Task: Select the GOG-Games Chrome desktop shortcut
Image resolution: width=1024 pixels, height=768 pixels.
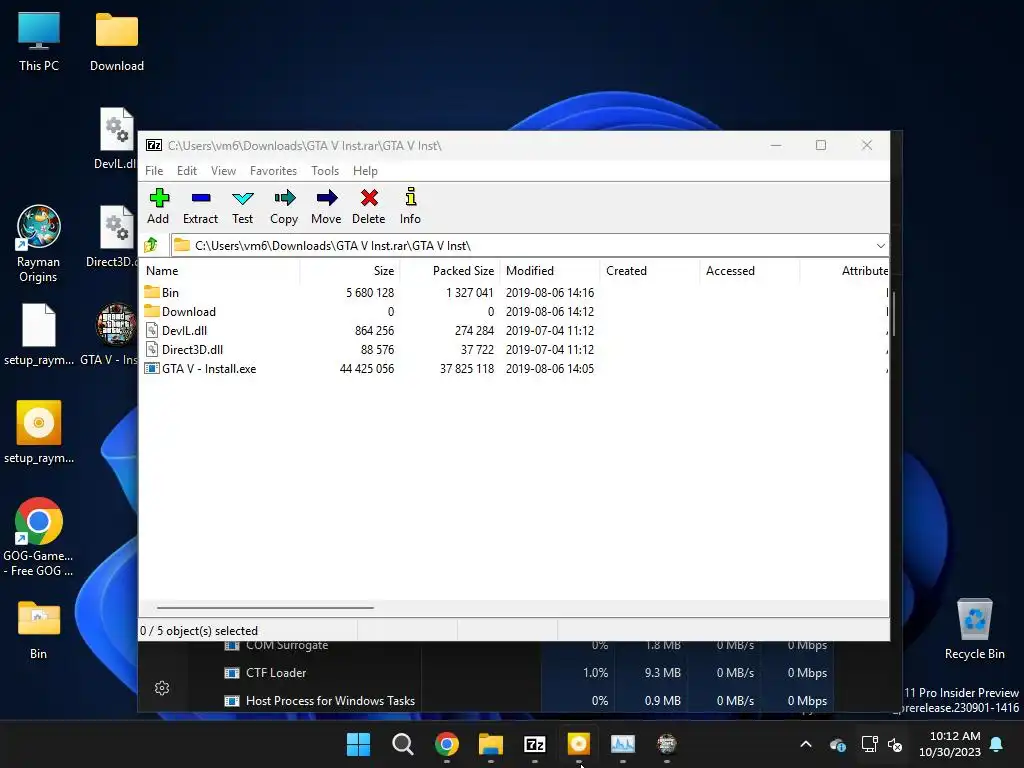Action: [39, 537]
